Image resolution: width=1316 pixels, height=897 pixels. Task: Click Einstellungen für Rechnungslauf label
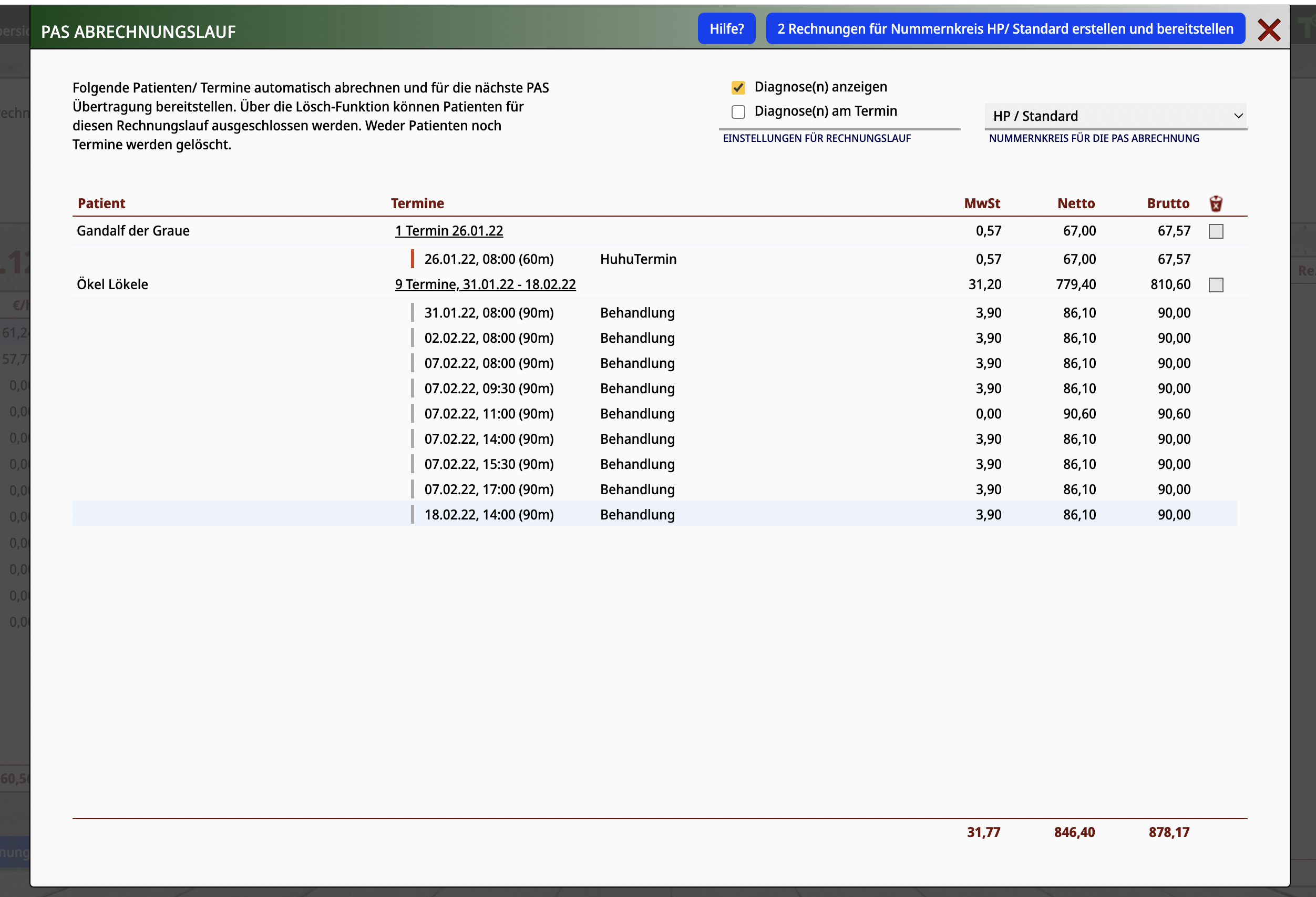click(817, 138)
